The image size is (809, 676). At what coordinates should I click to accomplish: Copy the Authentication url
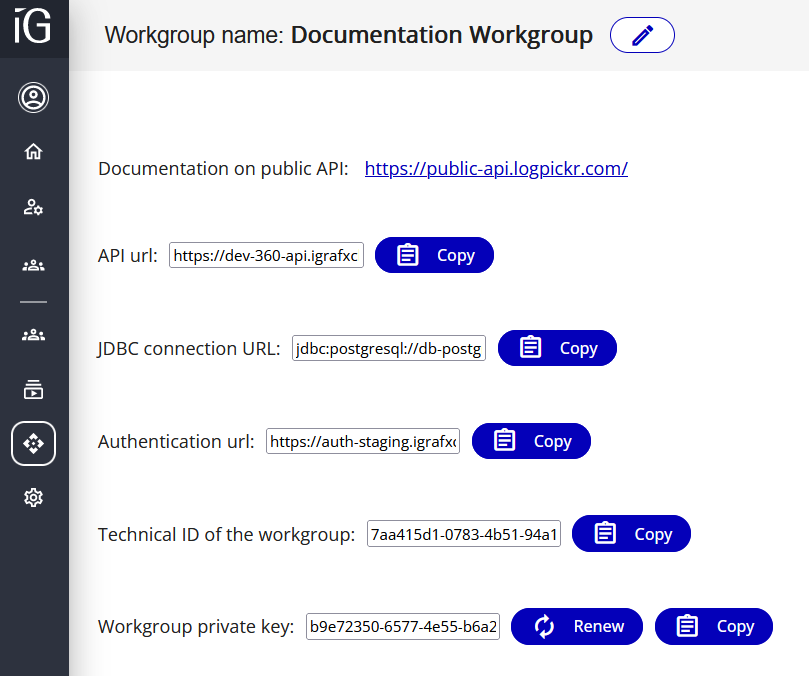[x=531, y=441]
